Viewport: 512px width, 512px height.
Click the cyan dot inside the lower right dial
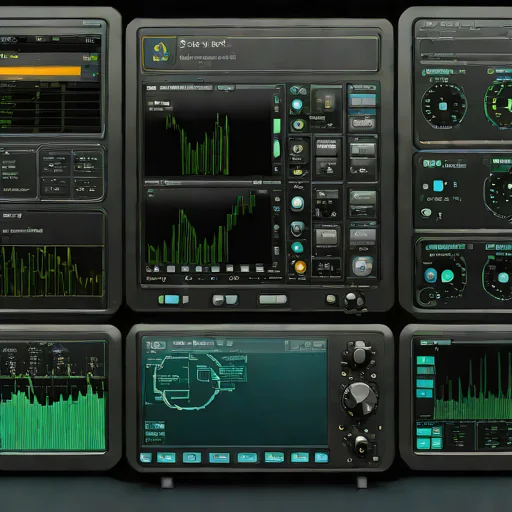click(x=503, y=277)
